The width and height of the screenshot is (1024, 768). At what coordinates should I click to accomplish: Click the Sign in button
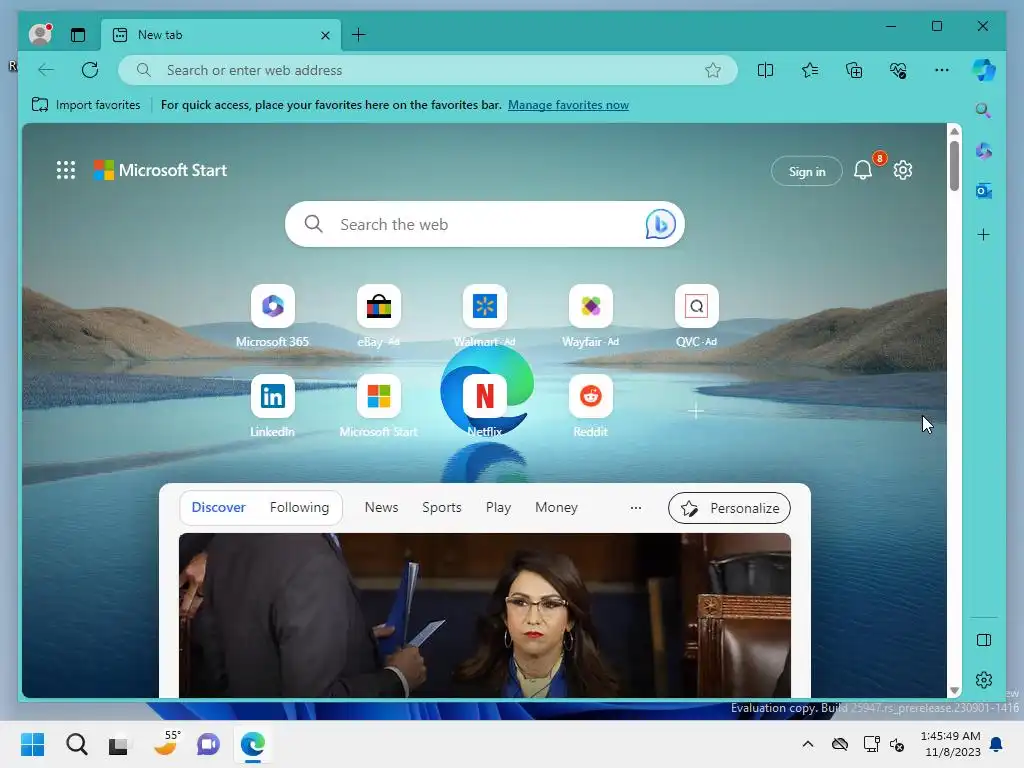point(807,171)
